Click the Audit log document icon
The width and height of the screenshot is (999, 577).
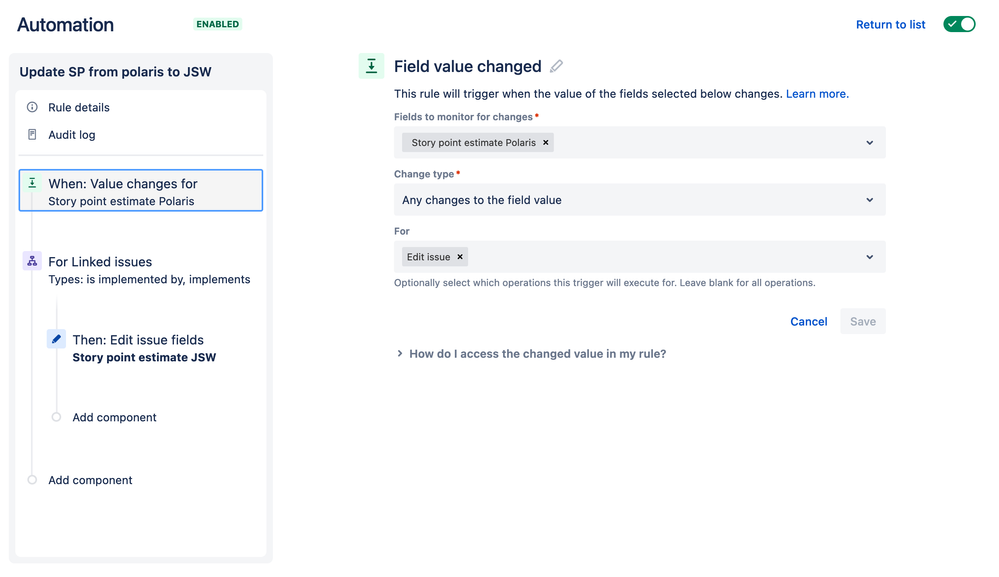click(32, 134)
